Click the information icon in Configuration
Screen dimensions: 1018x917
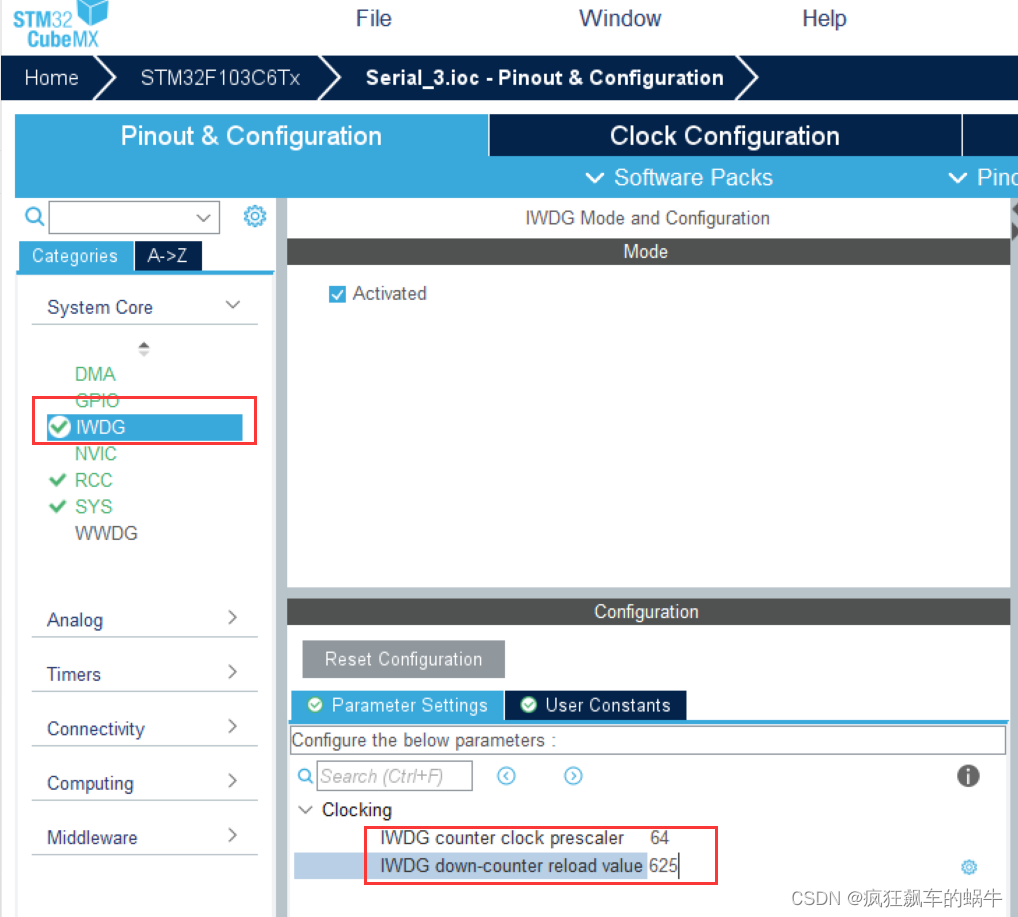coord(968,775)
